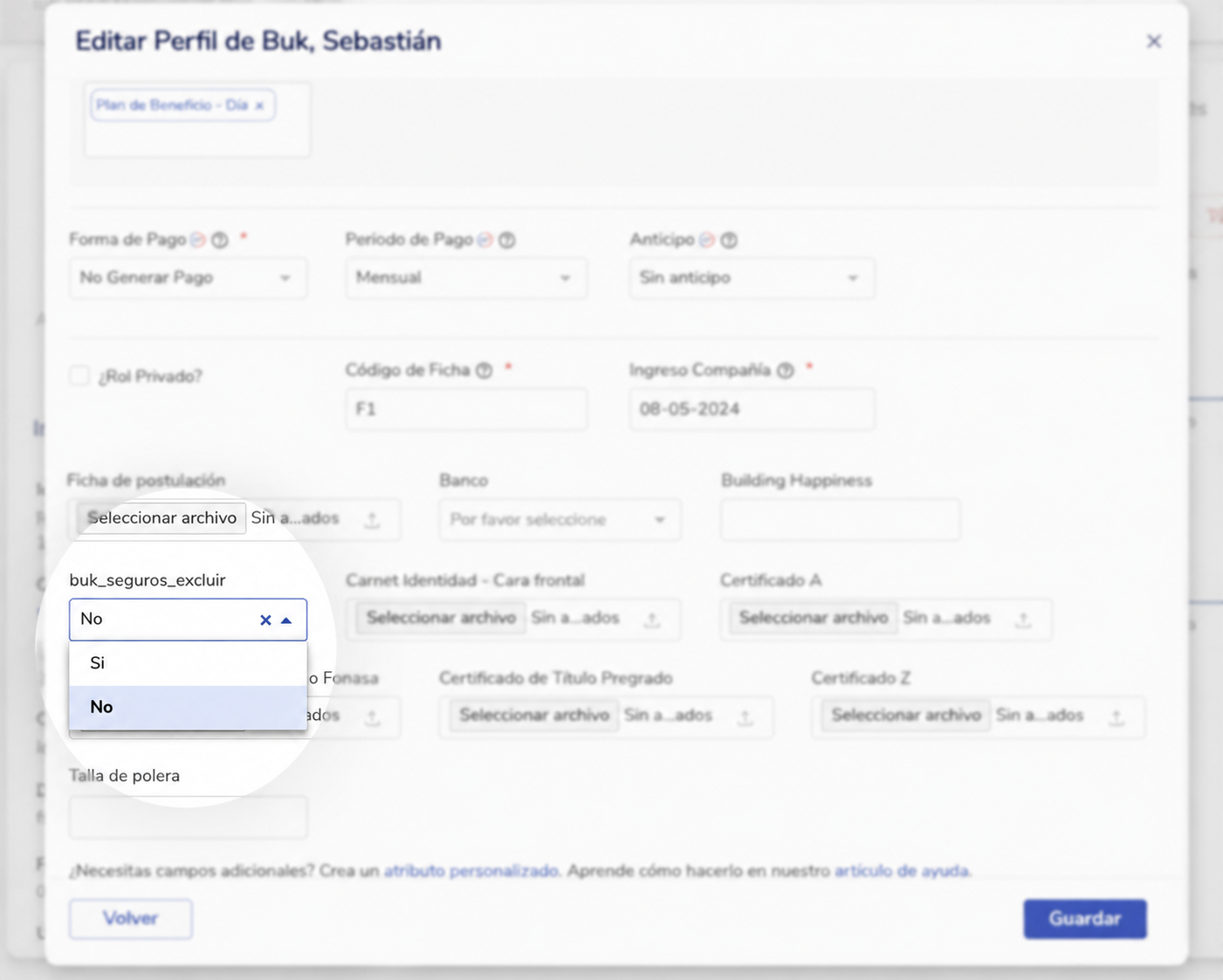Click the Guardar button
This screenshot has width=1223, height=980.
tap(1084, 918)
